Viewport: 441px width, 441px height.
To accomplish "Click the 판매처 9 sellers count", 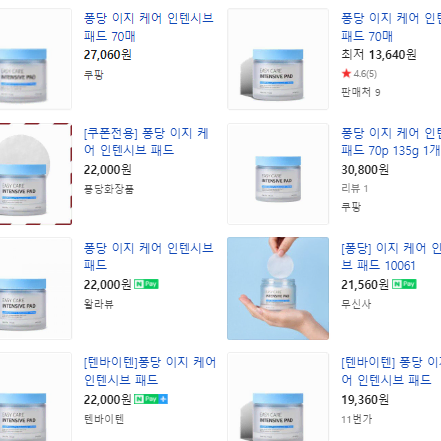I will point(361,92).
